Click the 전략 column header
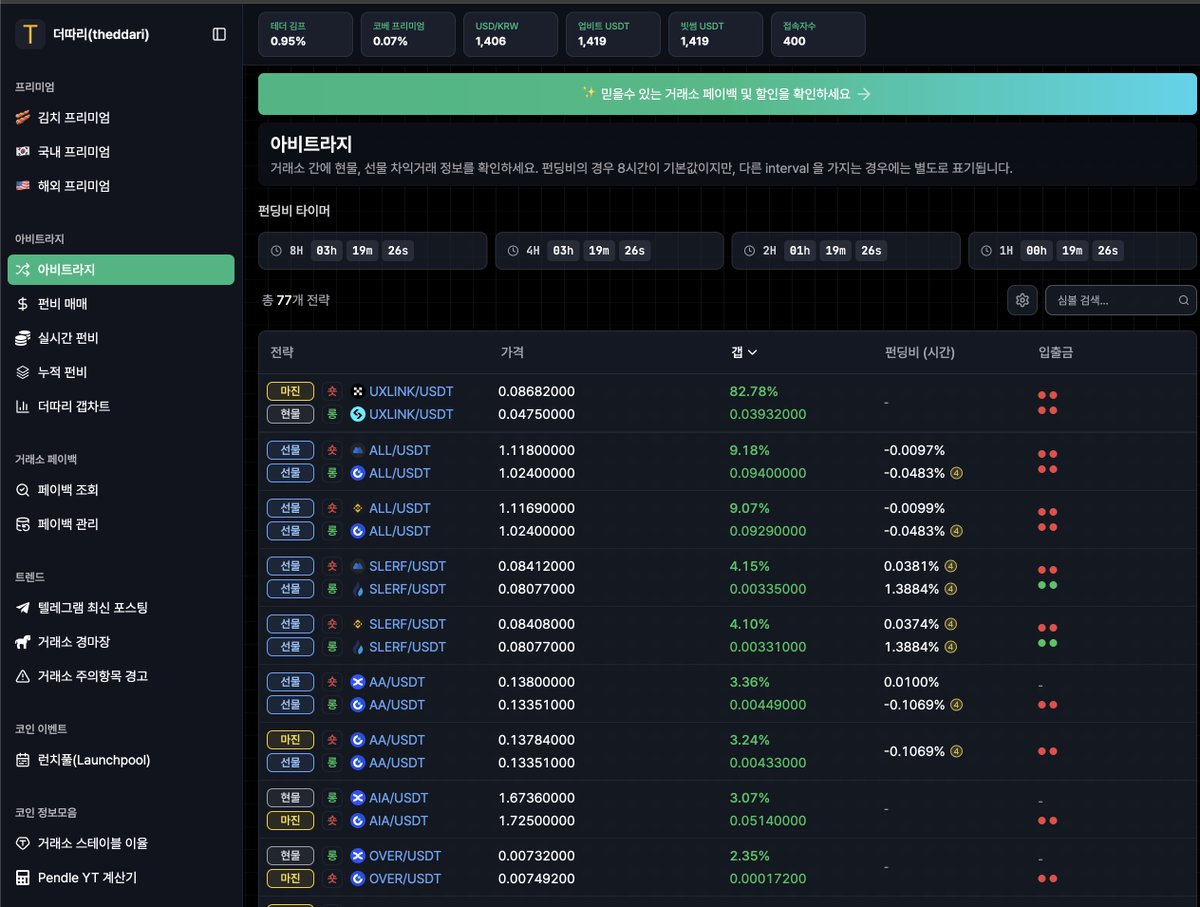Screen dimensions: 1200x907 click(x=282, y=352)
